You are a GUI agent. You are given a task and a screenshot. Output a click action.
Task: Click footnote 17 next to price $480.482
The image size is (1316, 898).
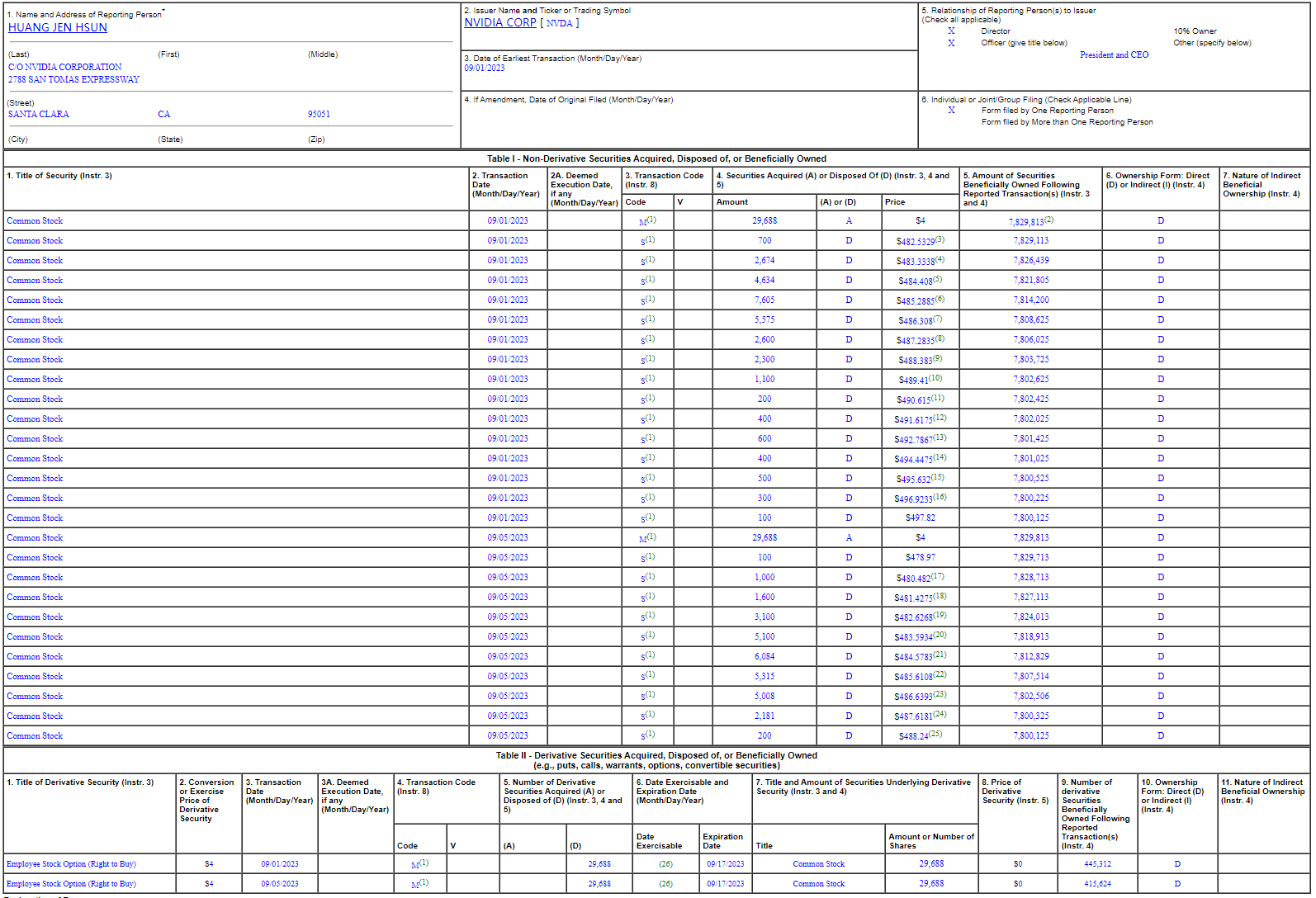pyautogui.click(x=938, y=576)
